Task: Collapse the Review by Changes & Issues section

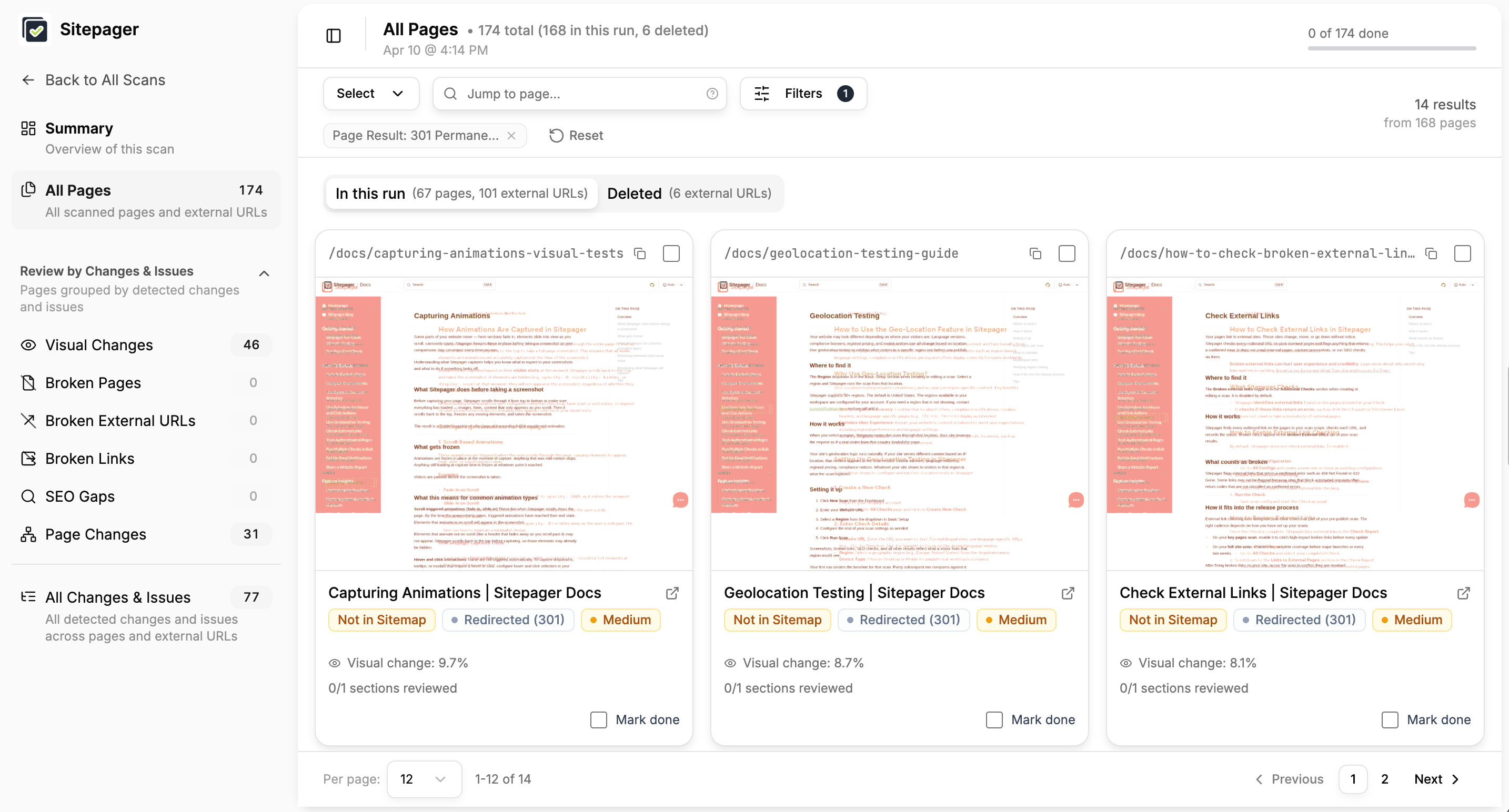Action: (264, 273)
